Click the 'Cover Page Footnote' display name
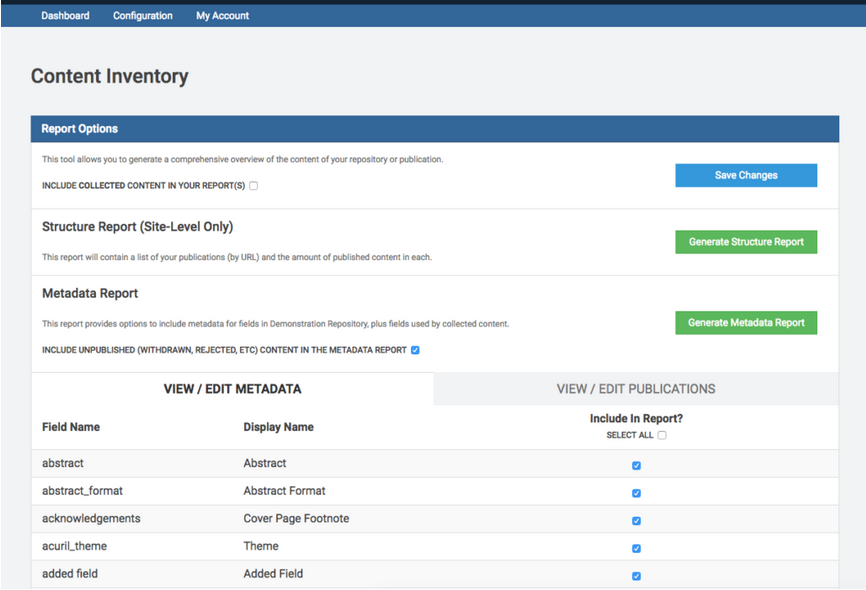Screen dimensions: 866x590 pyautogui.click(x=296, y=518)
